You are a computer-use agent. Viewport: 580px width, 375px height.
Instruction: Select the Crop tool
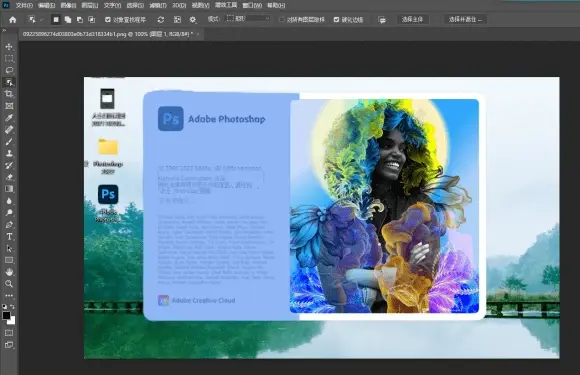point(9,94)
